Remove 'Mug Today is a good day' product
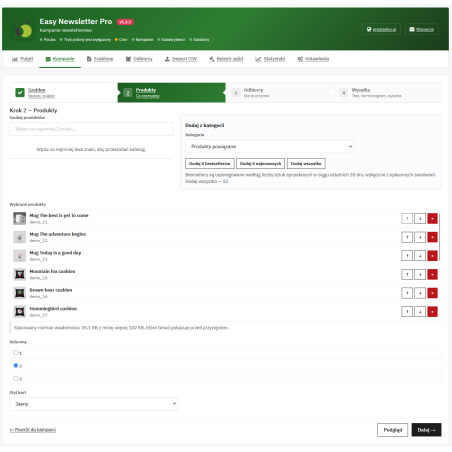 pos(432,256)
